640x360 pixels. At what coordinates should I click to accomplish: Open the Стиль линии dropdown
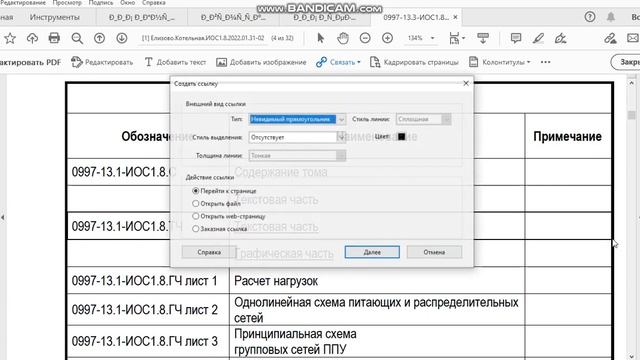(424, 119)
